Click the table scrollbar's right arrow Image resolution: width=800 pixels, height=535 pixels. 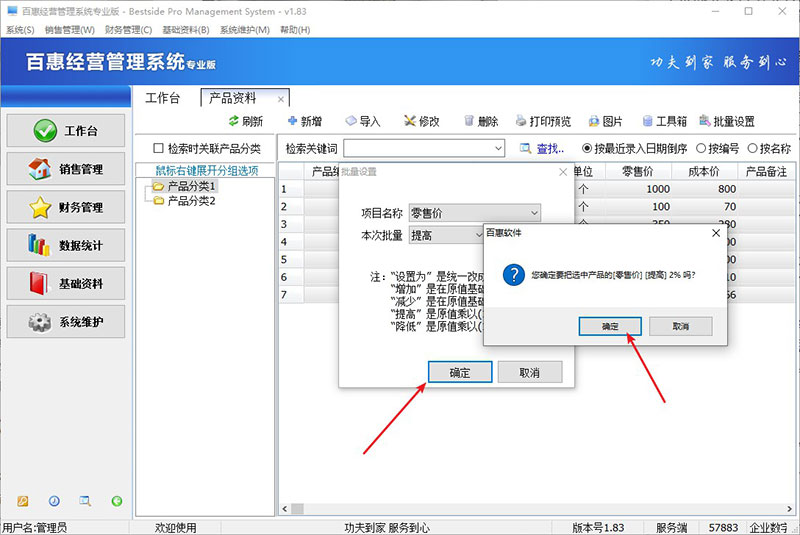pyautogui.click(x=789, y=508)
